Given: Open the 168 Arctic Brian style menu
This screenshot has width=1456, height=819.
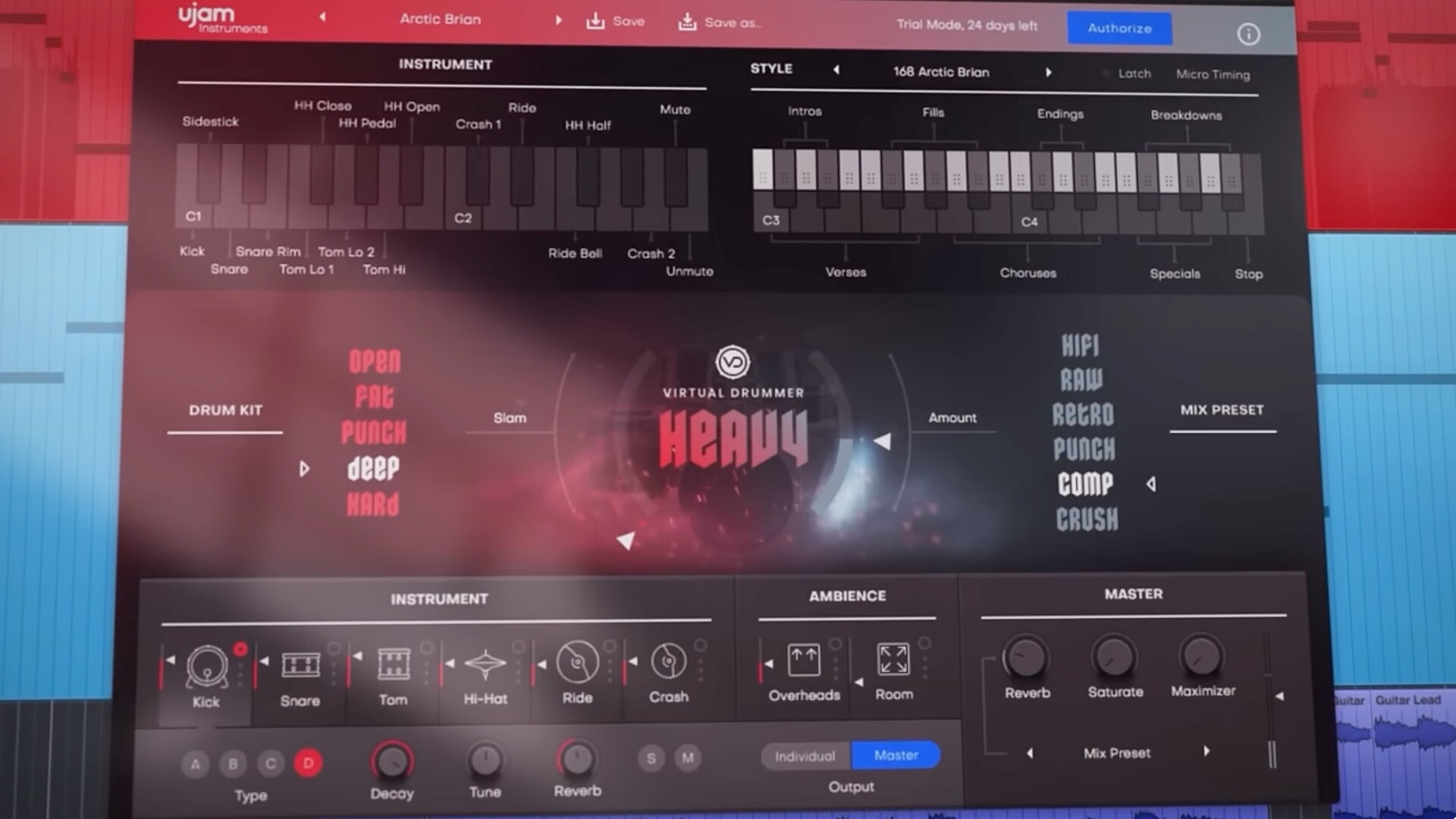Looking at the screenshot, I should tap(941, 72).
